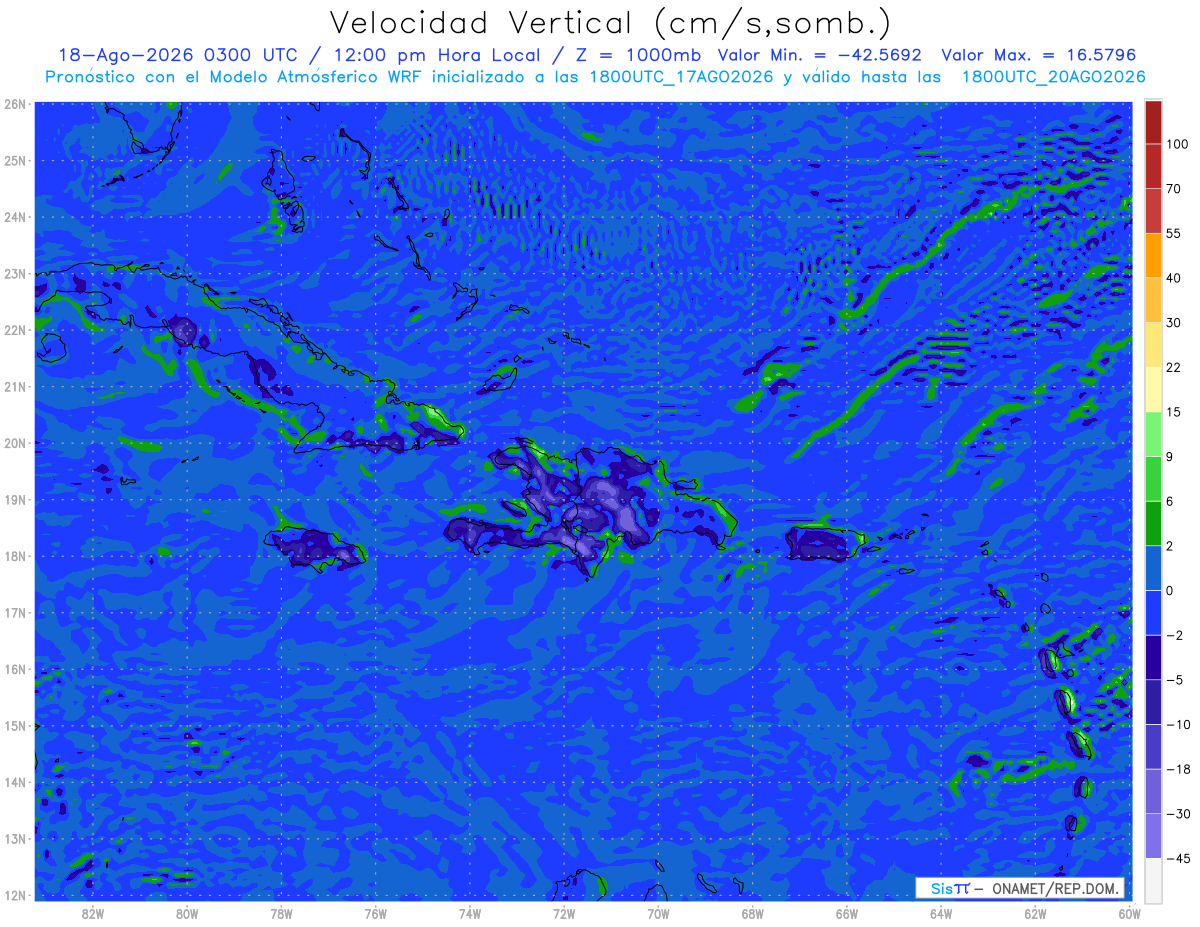The height and width of the screenshot is (927, 1200).
Task: Click the "70W" longitude label
Action: click(x=658, y=913)
